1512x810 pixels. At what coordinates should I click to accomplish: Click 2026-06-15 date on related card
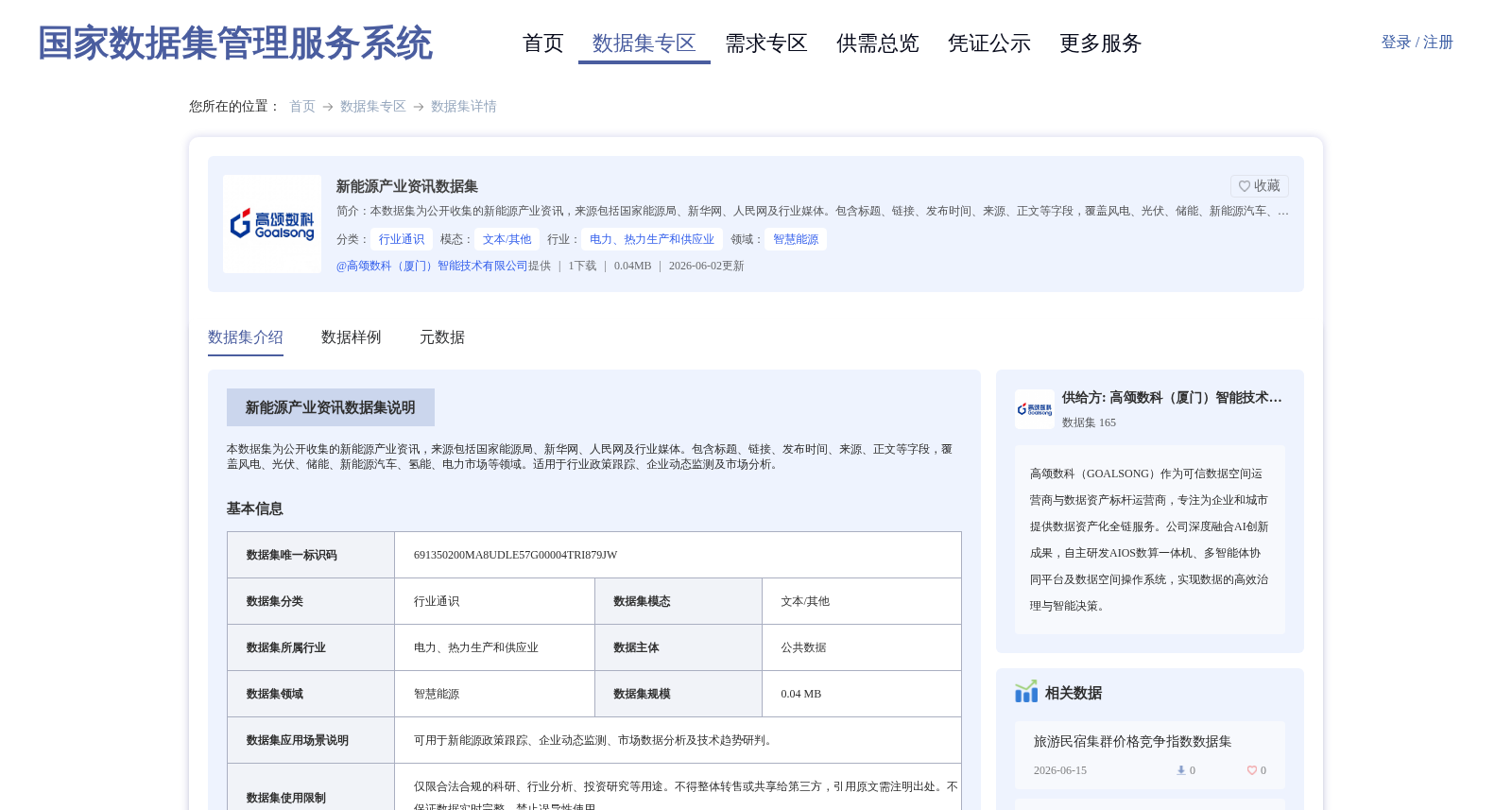tap(1060, 770)
